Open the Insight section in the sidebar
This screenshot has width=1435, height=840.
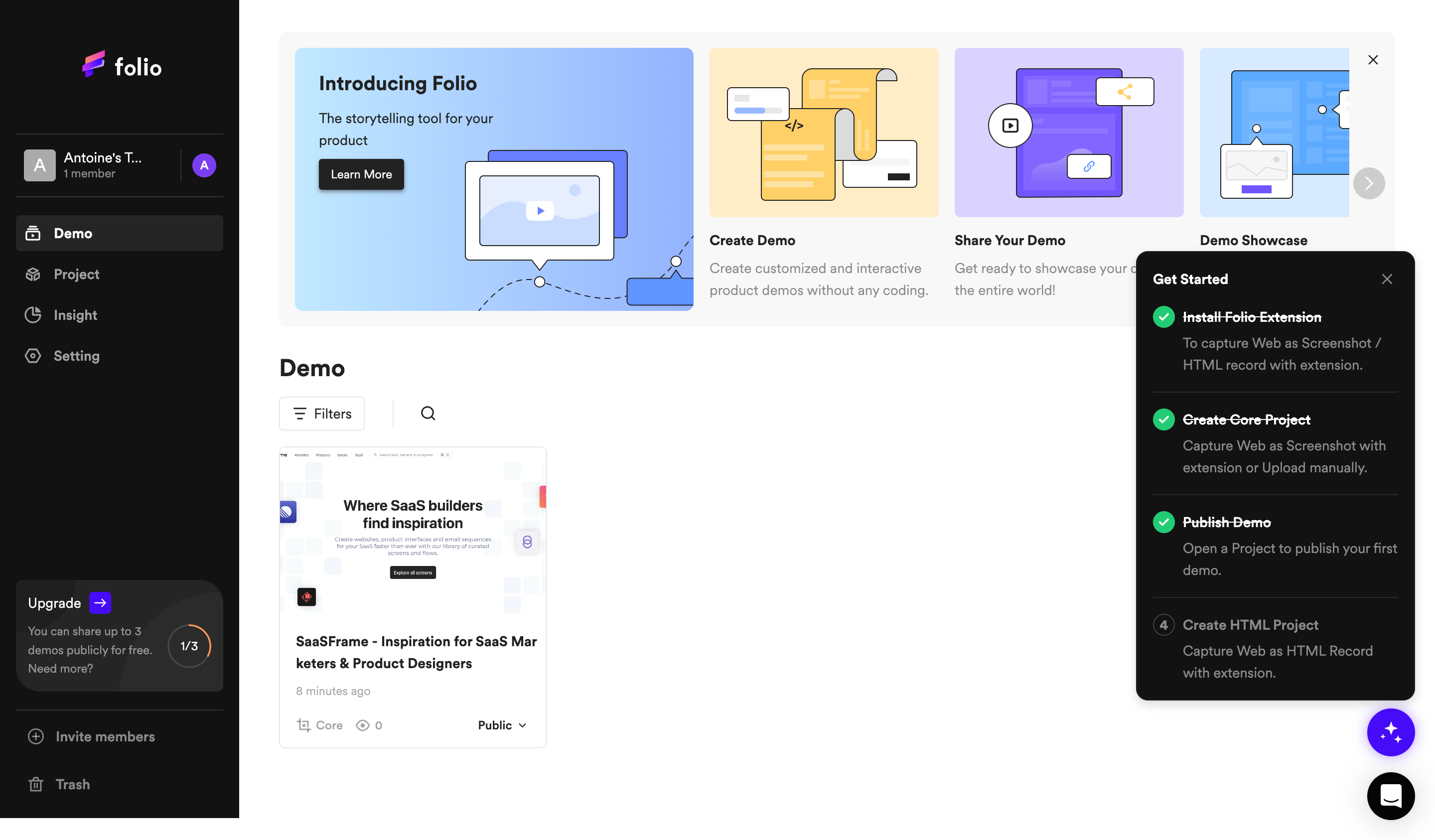[x=119, y=315]
